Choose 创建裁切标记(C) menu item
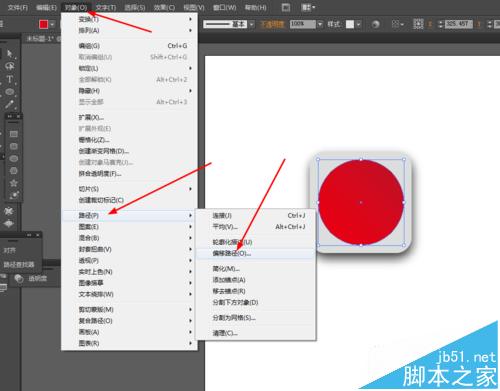The image size is (500, 391). [129, 200]
